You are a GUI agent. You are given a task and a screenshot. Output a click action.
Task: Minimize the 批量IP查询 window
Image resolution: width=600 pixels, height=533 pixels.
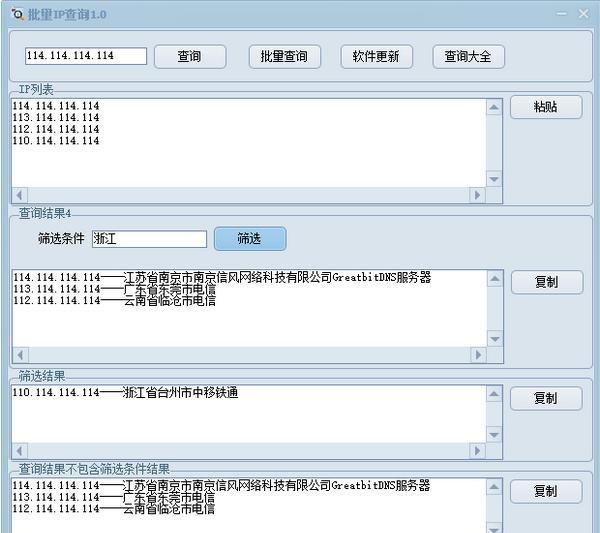561,14
